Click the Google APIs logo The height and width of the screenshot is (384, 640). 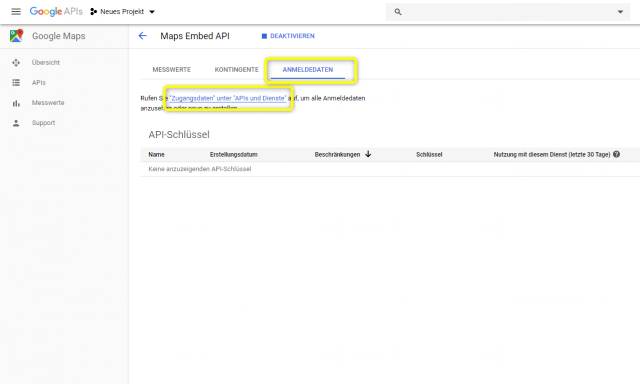pyautogui.click(x=56, y=11)
